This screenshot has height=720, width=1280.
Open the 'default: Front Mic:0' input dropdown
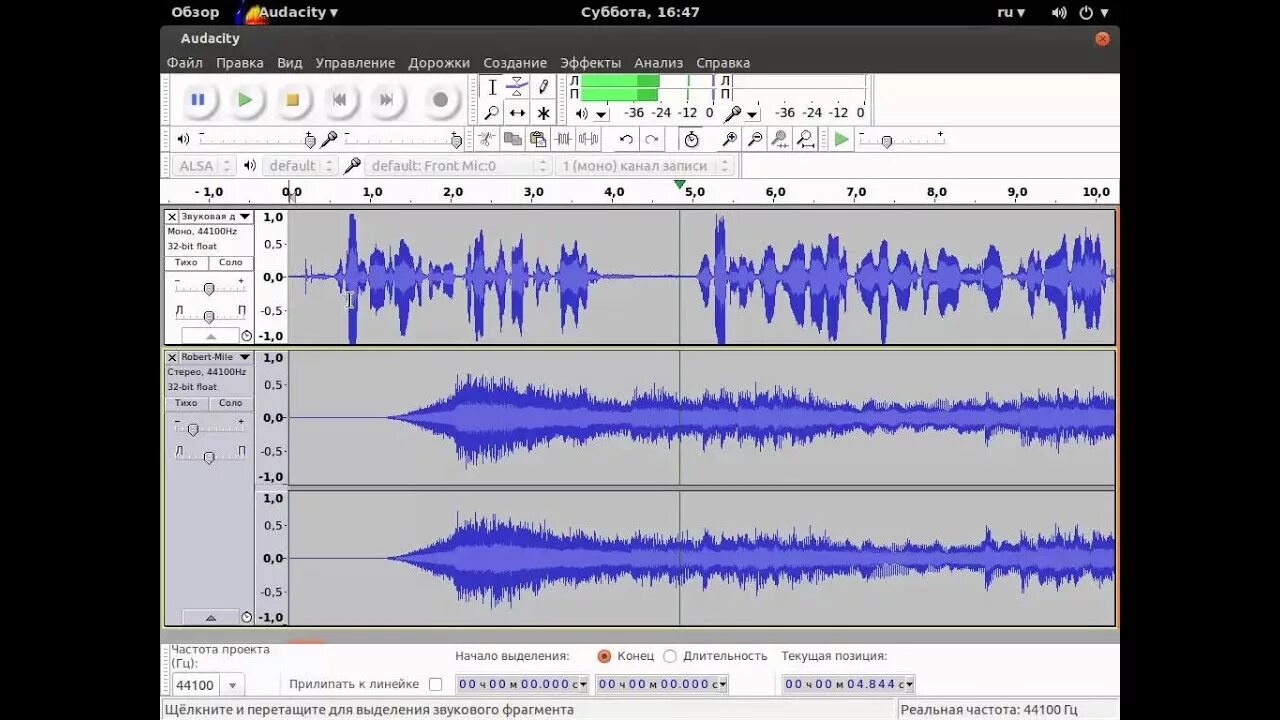point(459,166)
